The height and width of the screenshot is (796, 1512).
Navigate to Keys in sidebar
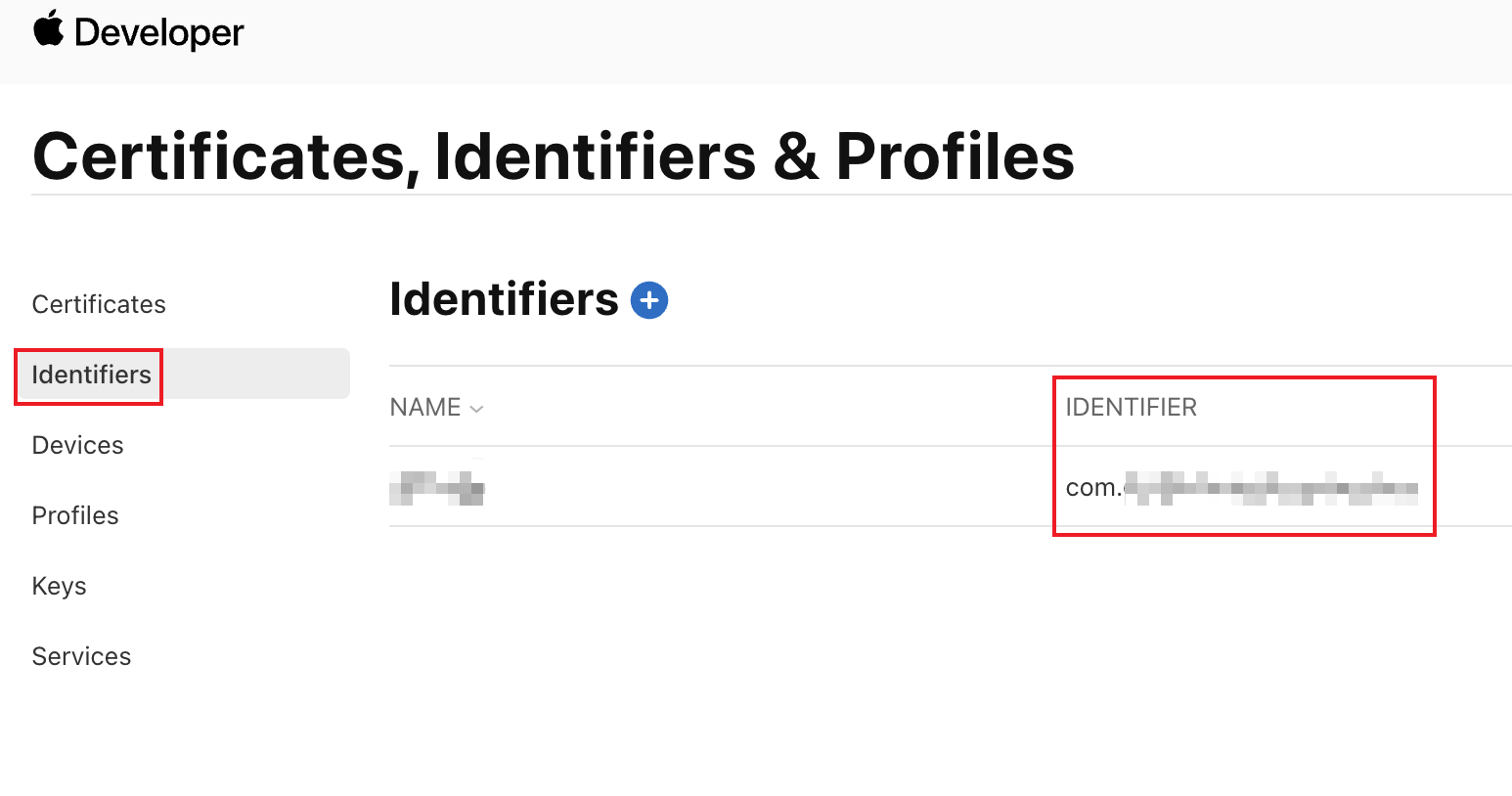click(59, 586)
